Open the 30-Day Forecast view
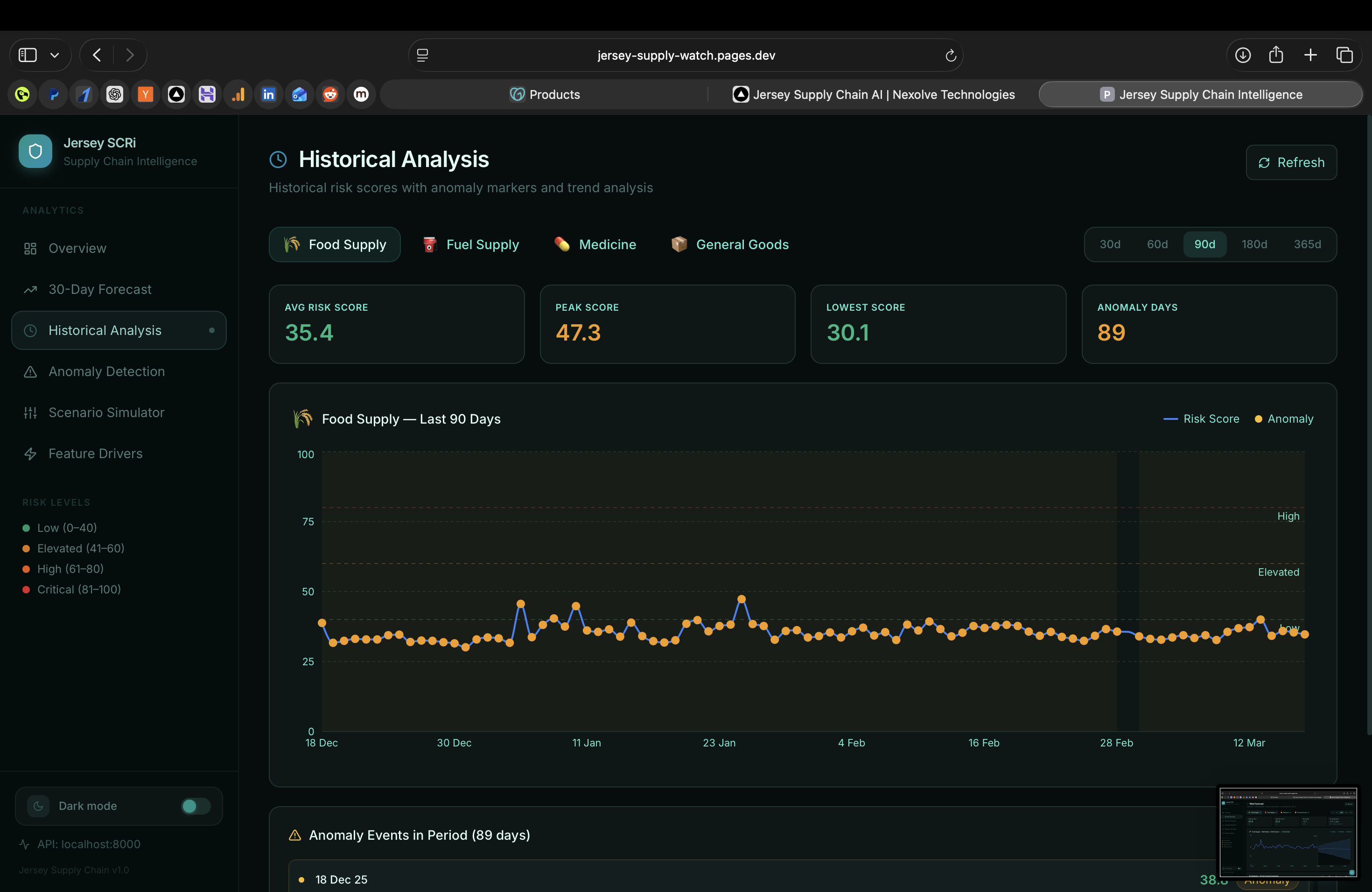The height and width of the screenshot is (892, 1372). click(x=100, y=289)
